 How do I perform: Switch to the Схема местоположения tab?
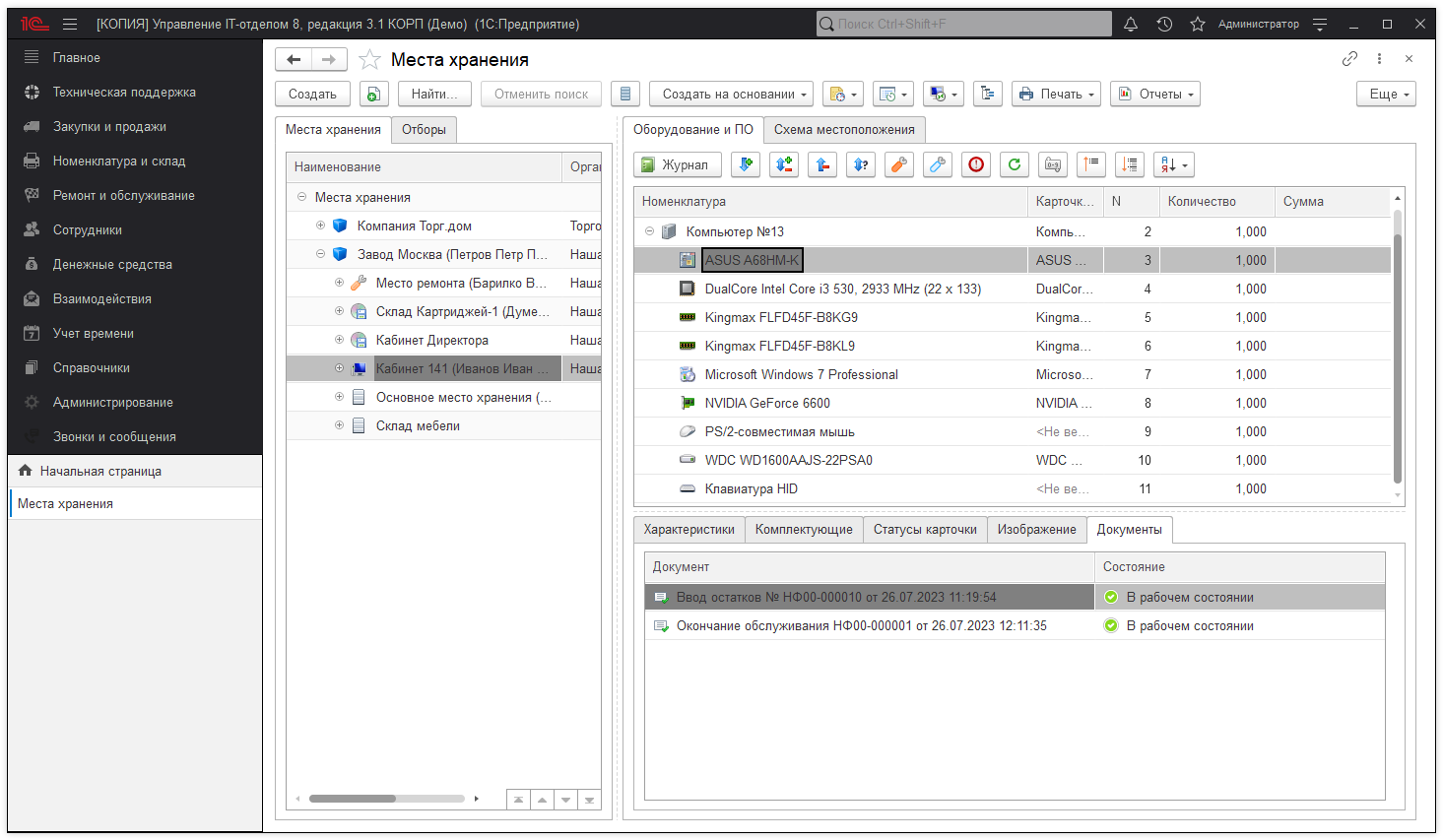pos(844,130)
